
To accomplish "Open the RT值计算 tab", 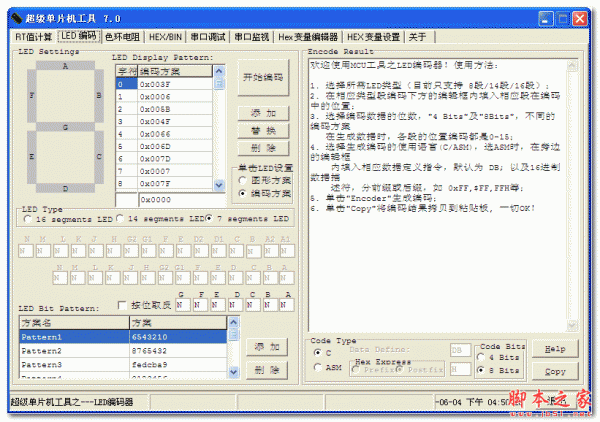I will pyautogui.click(x=33, y=37).
